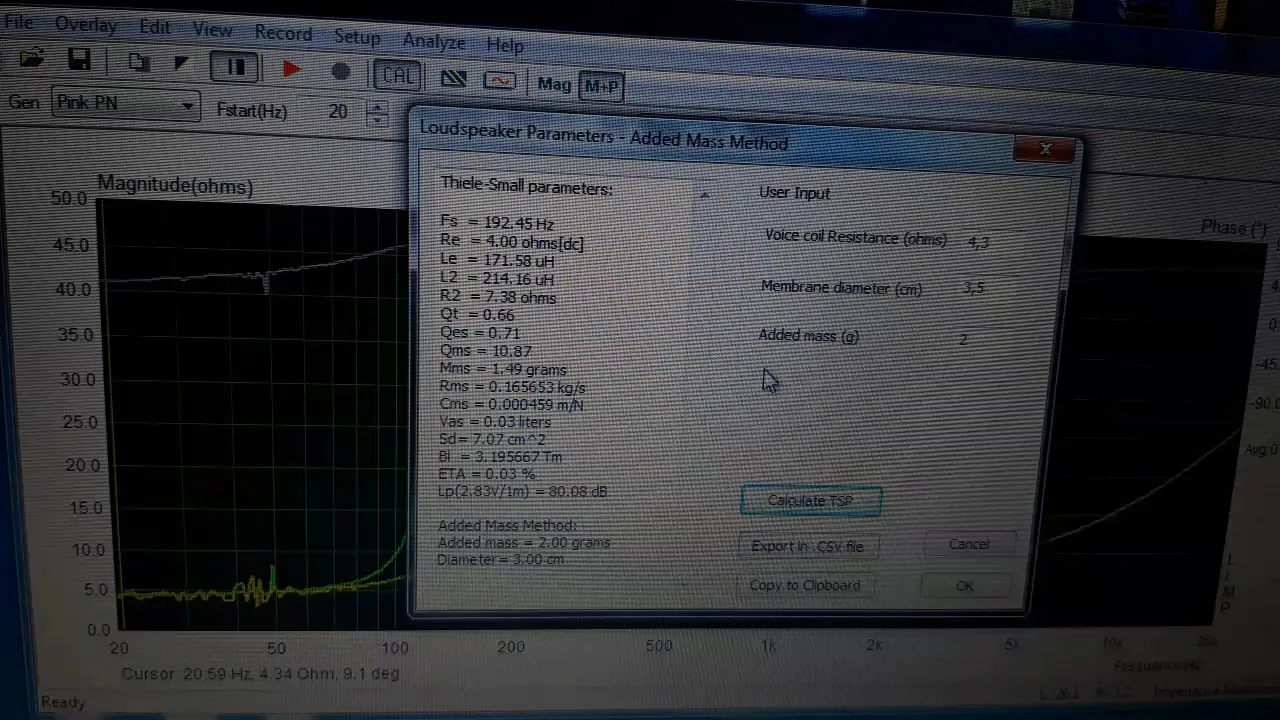Viewport: 1280px width, 720px height.
Task: Click the Cancel button in the dialog
Action: coord(969,544)
